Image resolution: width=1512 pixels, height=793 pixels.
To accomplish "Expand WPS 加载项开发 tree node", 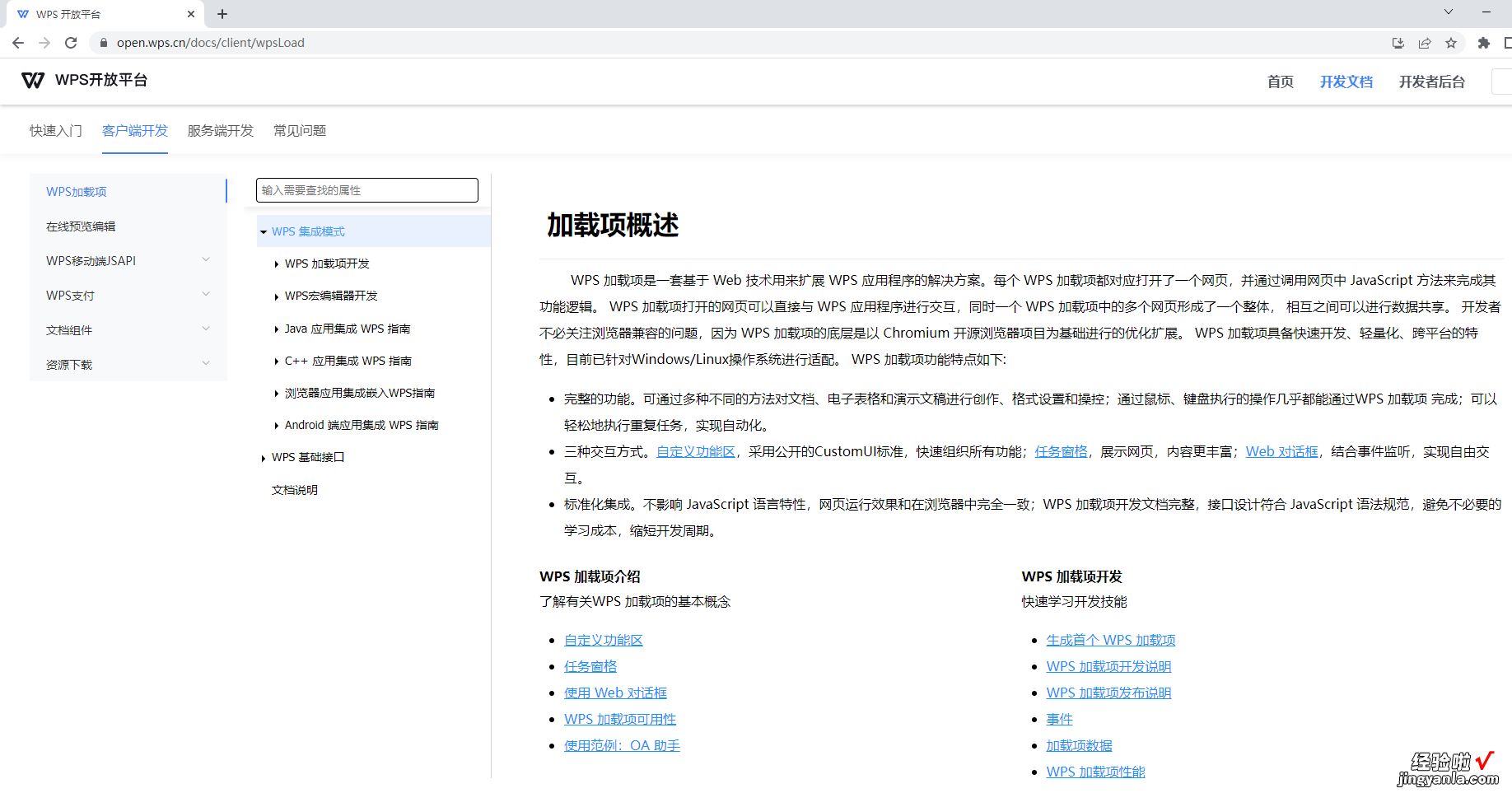I will pos(276,264).
